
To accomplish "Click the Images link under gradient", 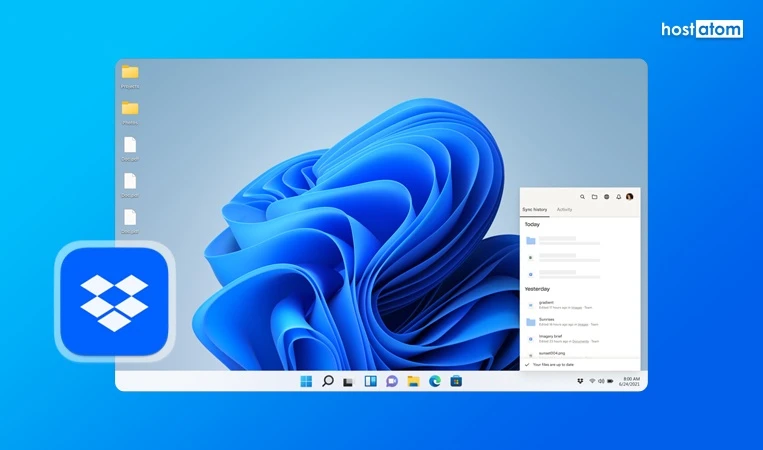I will pyautogui.click(x=577, y=308).
